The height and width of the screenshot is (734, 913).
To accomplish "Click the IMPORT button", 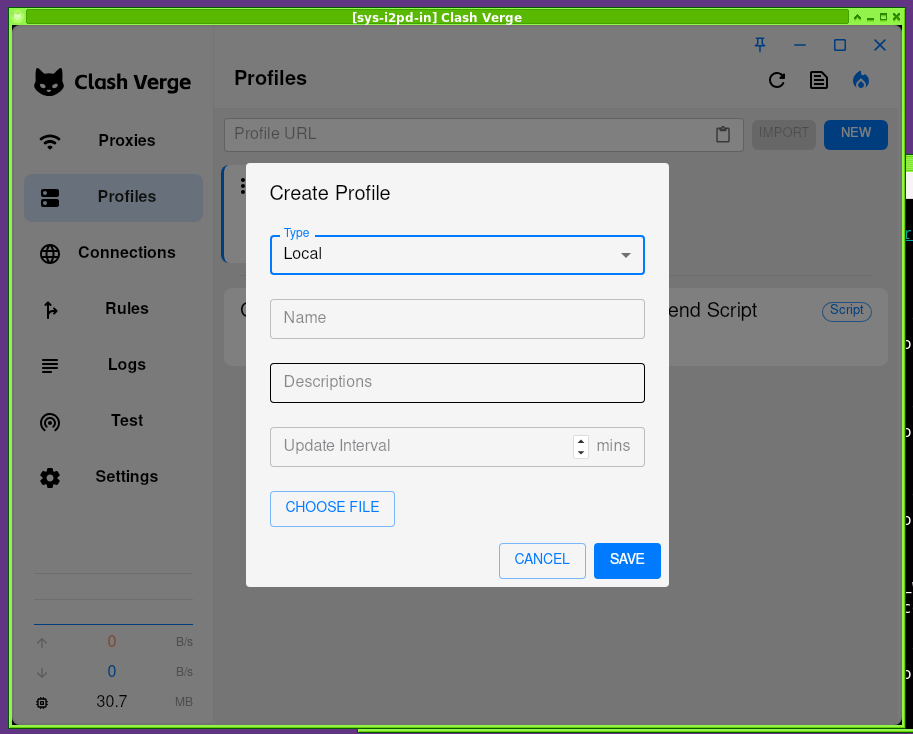I will pos(783,134).
